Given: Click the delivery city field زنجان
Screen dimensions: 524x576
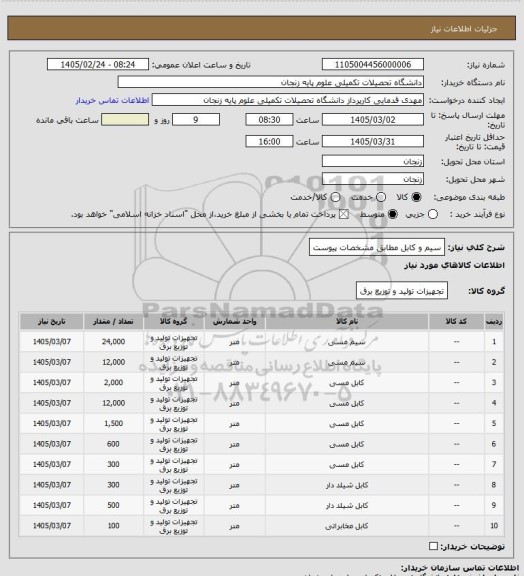Looking at the screenshot, I should (373, 179).
